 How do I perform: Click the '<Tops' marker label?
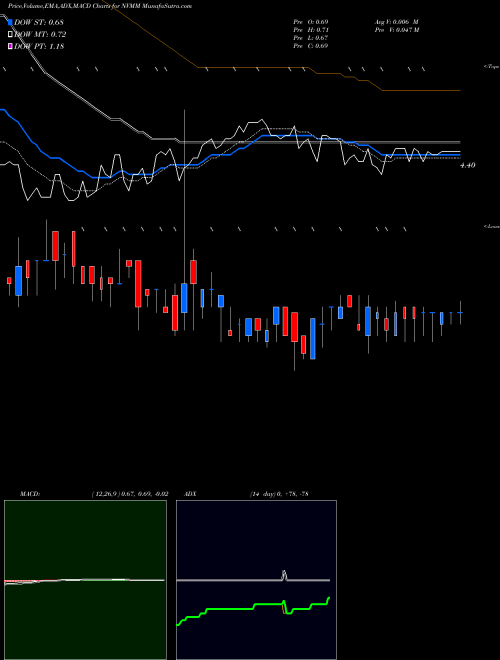click(492, 67)
